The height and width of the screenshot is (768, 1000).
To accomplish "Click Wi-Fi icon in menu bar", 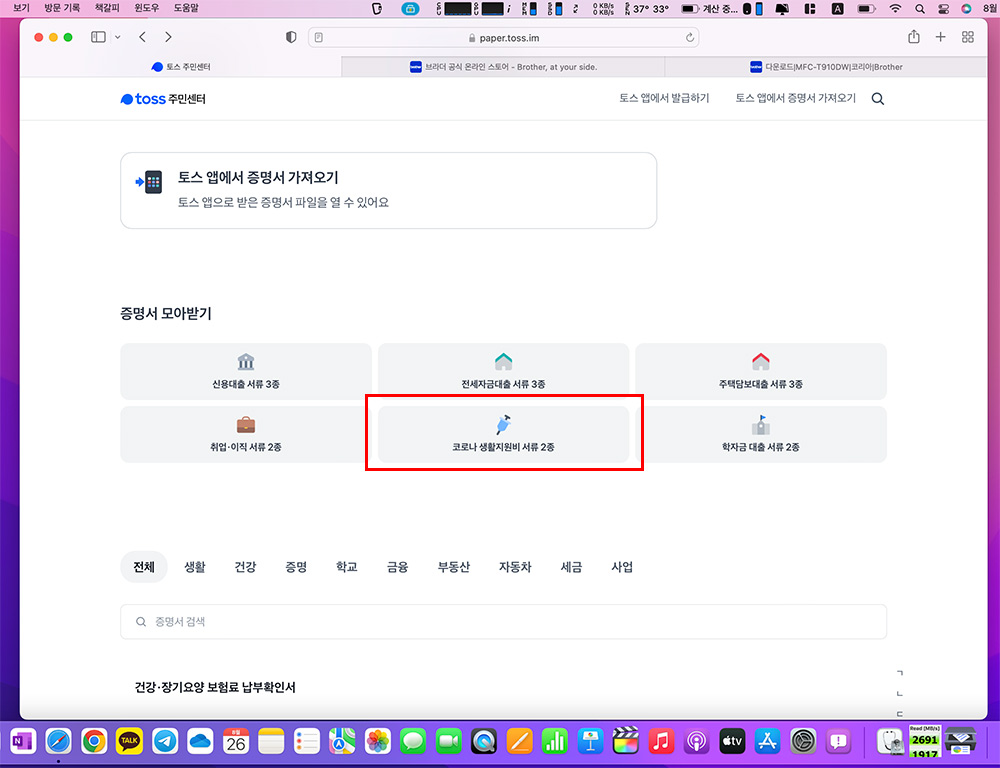I will click(x=895, y=9).
